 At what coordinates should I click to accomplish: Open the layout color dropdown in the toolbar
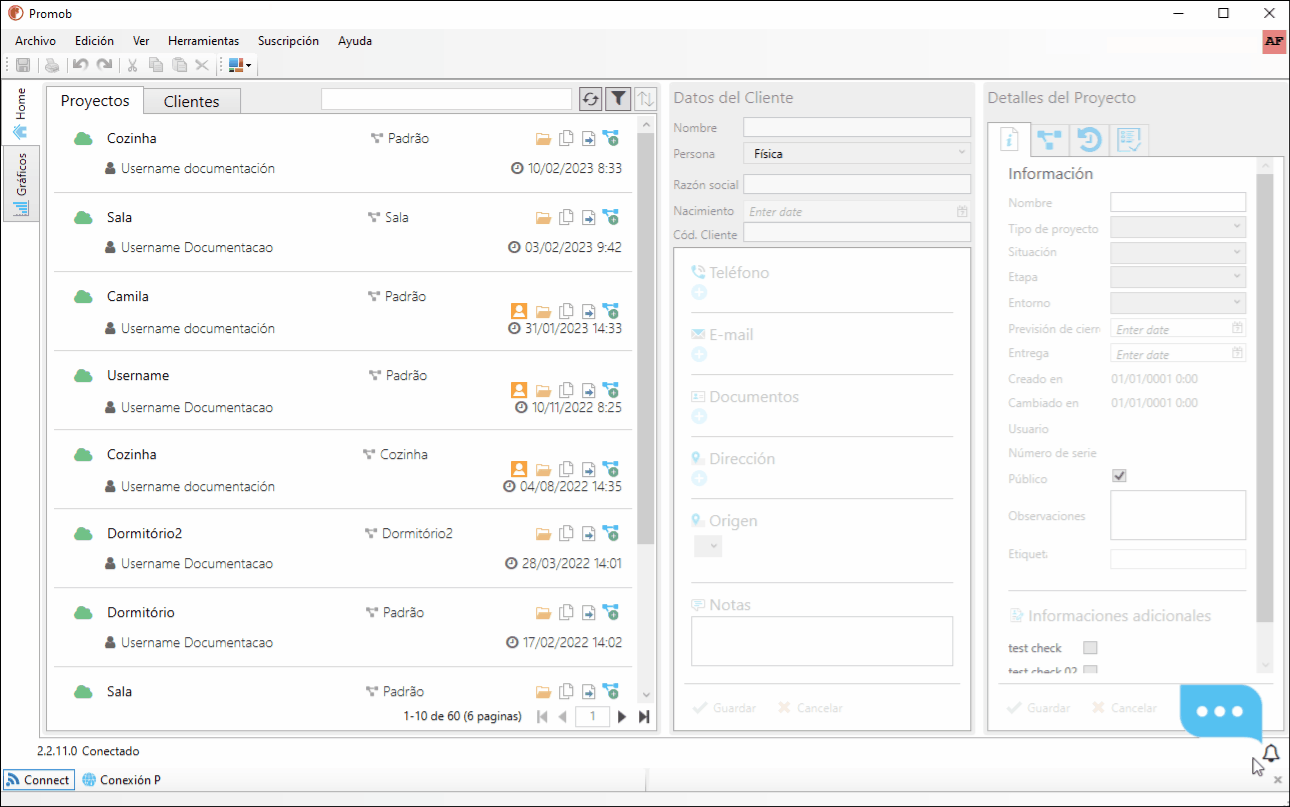pyautogui.click(x=240, y=65)
